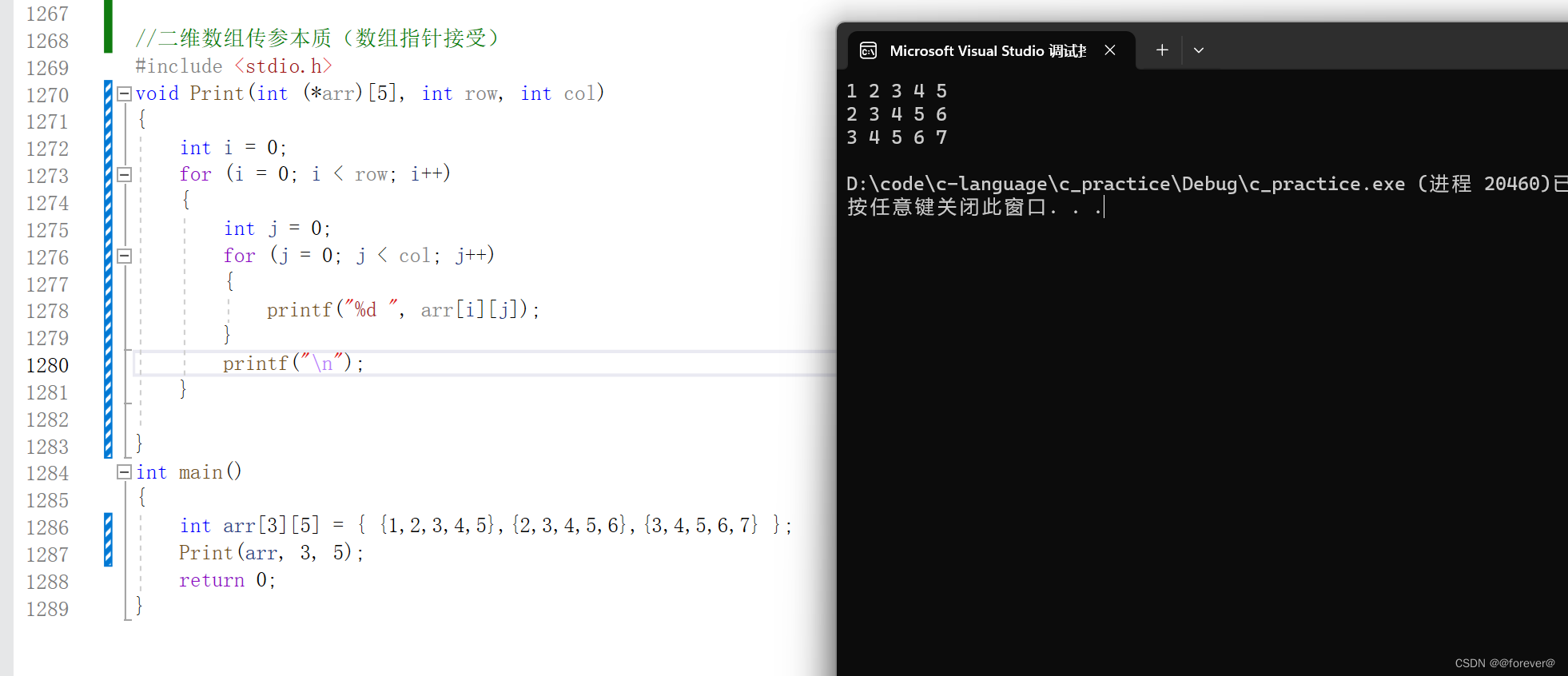This screenshot has height=676, width=1568.
Task: Click 'for' keyword on line 1276
Action: 240,256
